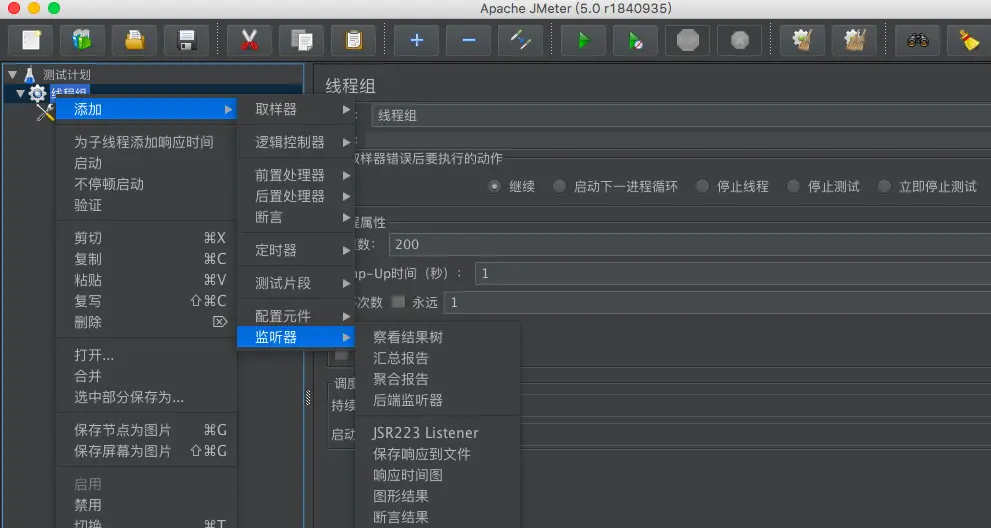This screenshot has width=991, height=528.
Task: Click 启动 in context menu
Action: pos(147,163)
